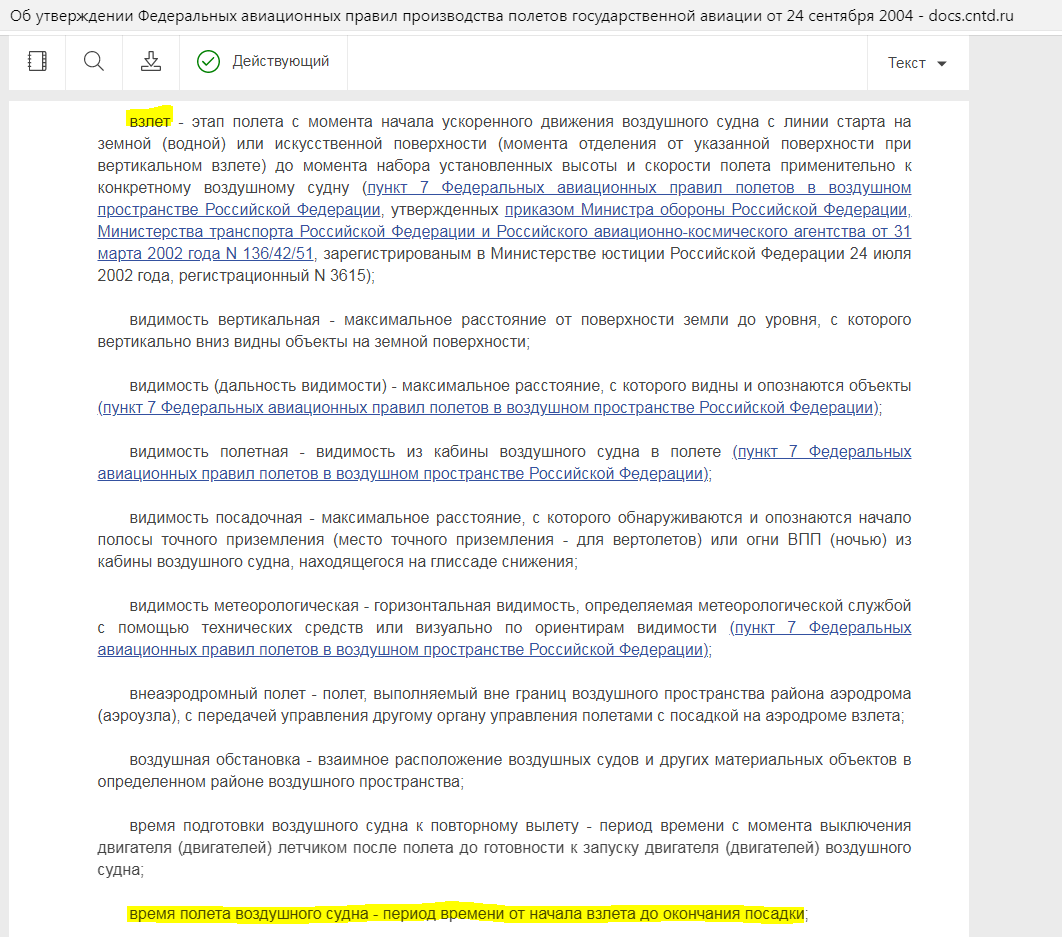The image size is (1062, 937).
Task: Click the term 'видимость вертикальная'
Action: [x=224, y=320]
